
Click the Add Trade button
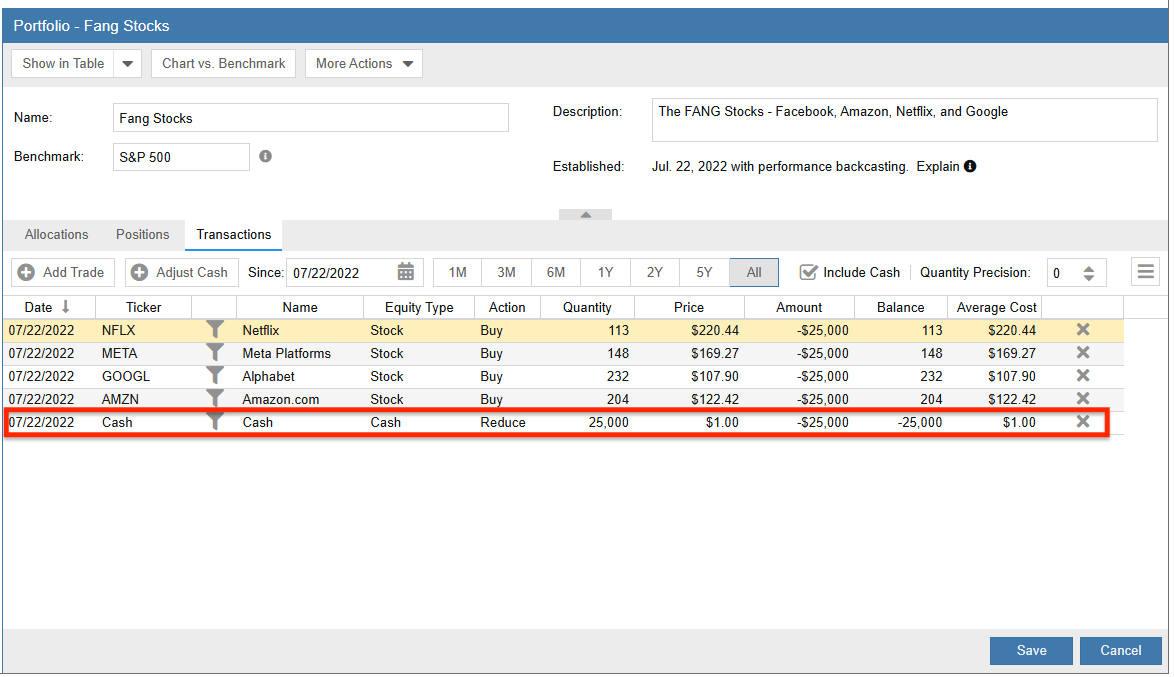[x=64, y=272]
